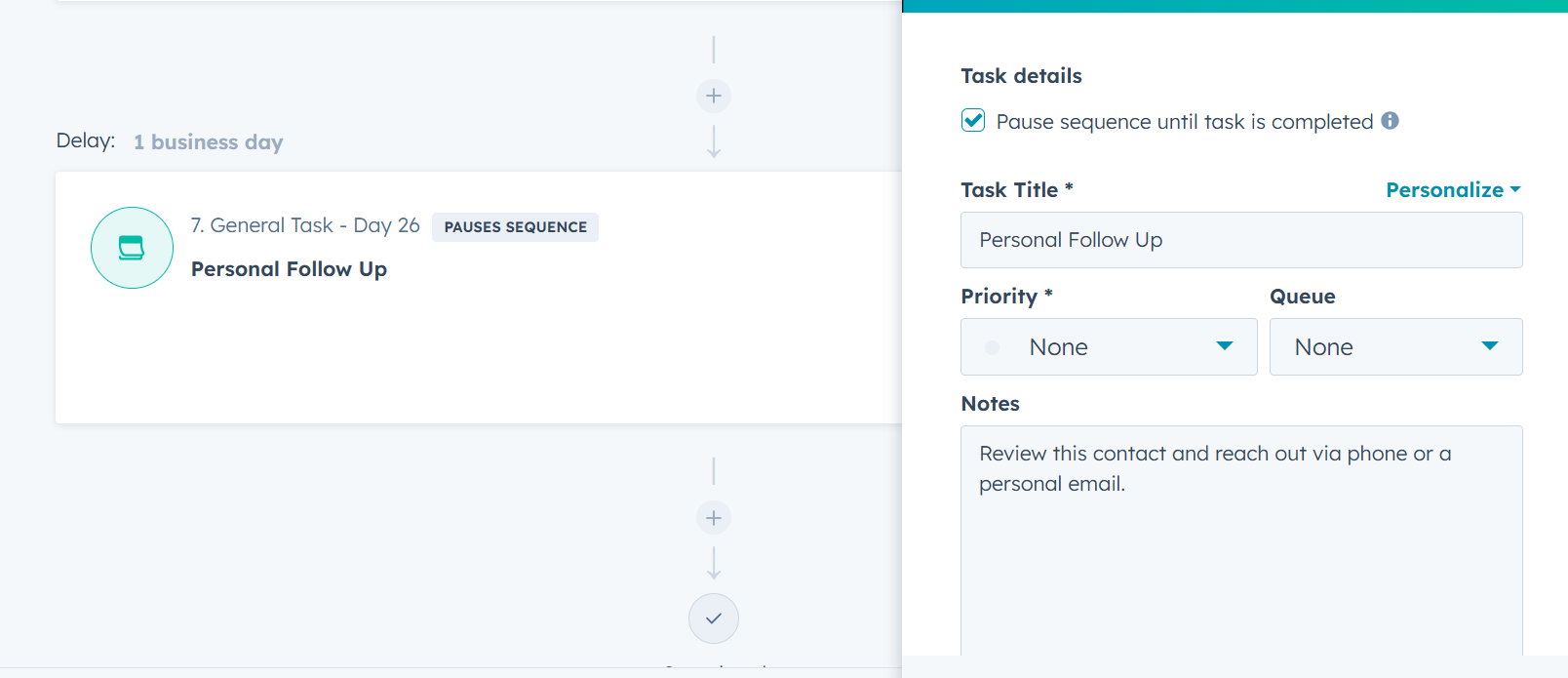This screenshot has height=678, width=1568.
Task: Open the Priority dropdown
Action: coord(1109,347)
